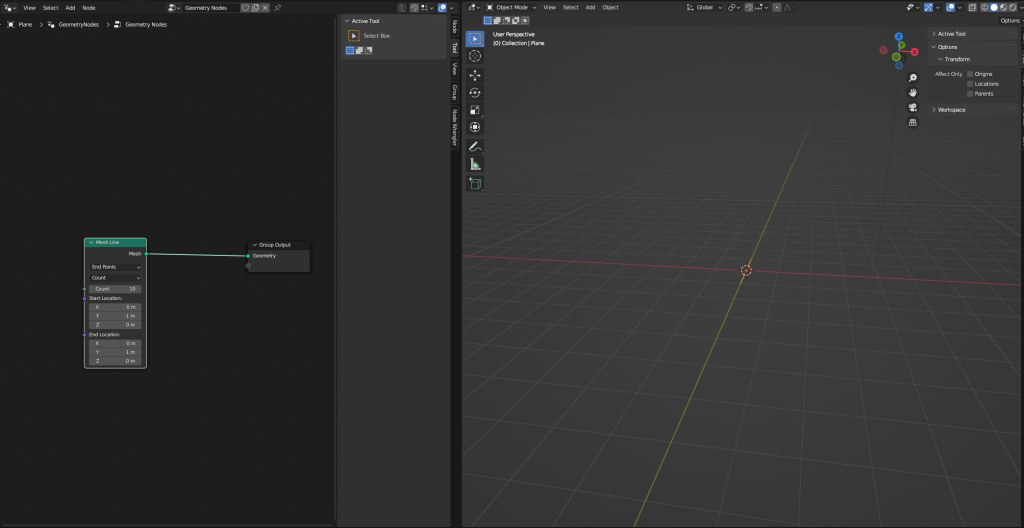The height and width of the screenshot is (528, 1024).
Task: Select the Cursor tool in viewport toolbar
Action: (475, 57)
